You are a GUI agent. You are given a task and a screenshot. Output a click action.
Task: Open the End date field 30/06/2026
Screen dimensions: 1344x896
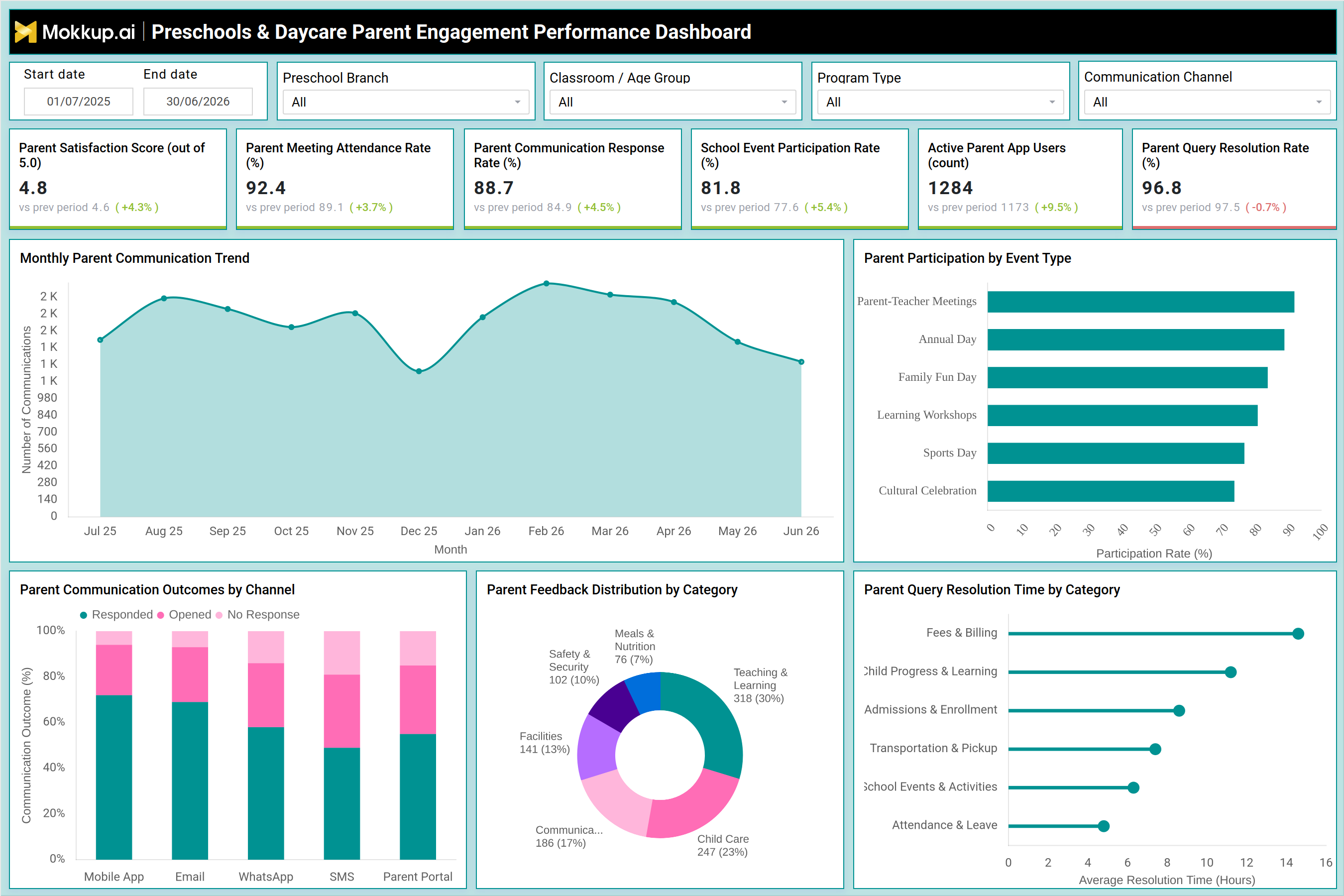(x=198, y=102)
